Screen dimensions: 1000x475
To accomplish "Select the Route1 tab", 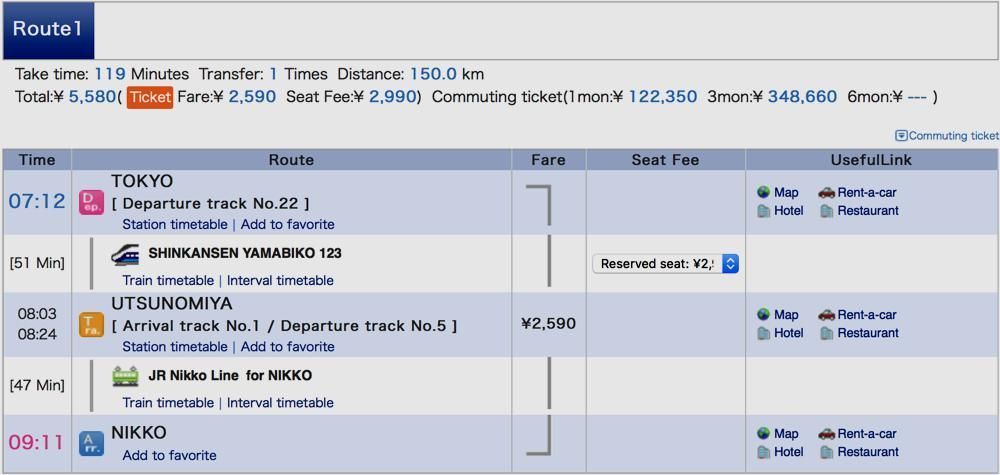I will (x=48, y=29).
